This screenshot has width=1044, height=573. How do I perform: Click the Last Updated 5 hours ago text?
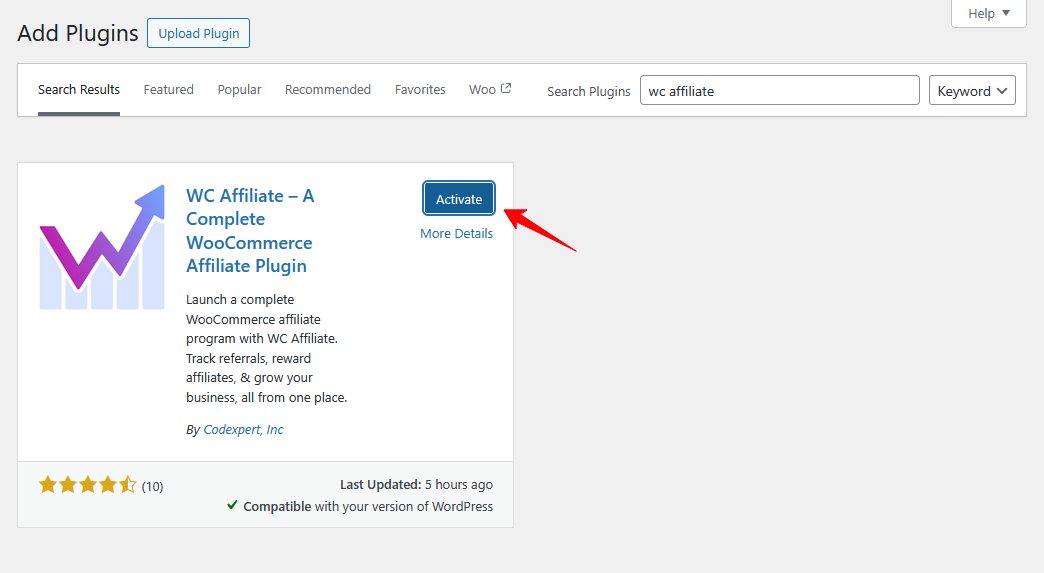pyautogui.click(x=416, y=484)
